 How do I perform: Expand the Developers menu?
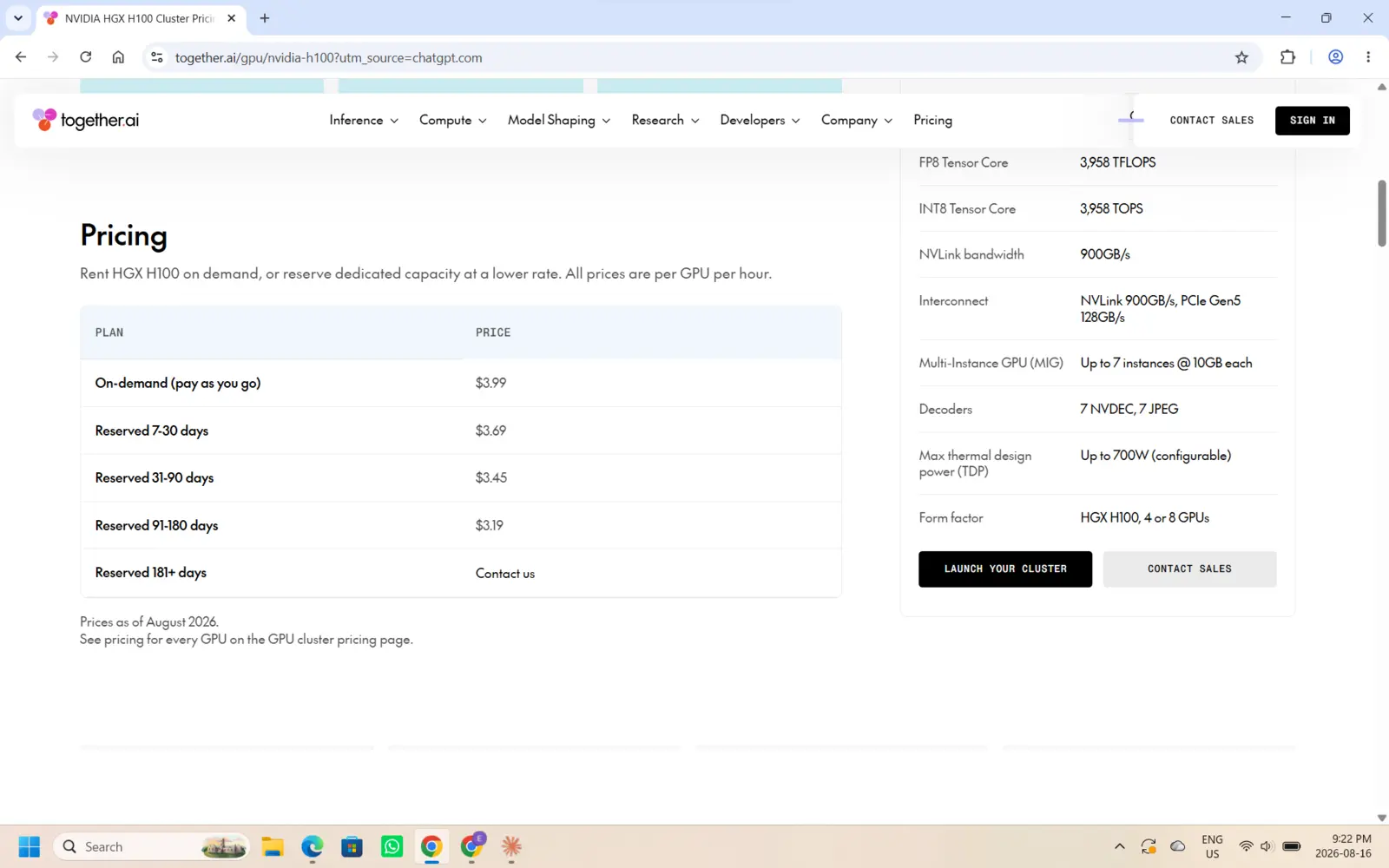pyautogui.click(x=760, y=120)
